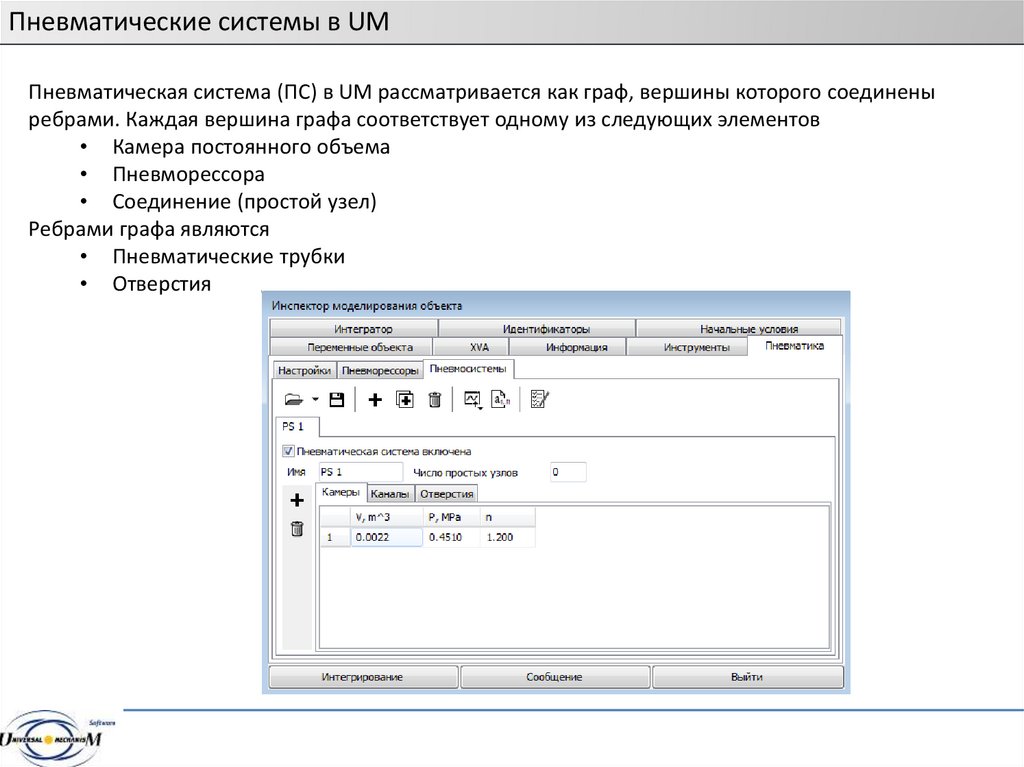Click the Имя input field containing PS 1
Image resolution: width=1024 pixels, height=767 pixels.
(x=360, y=472)
